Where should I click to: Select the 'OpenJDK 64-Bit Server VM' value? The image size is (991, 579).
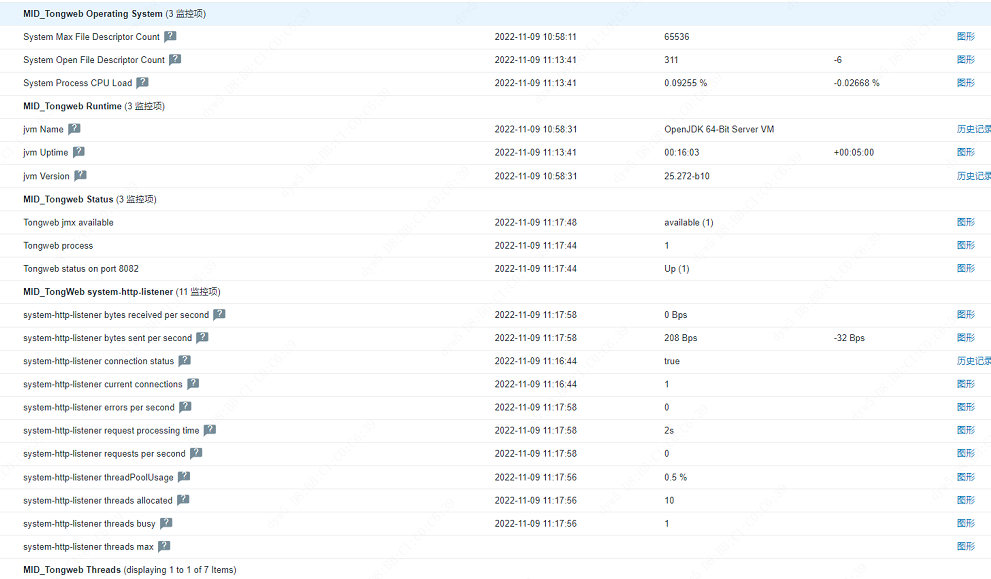[x=719, y=129]
